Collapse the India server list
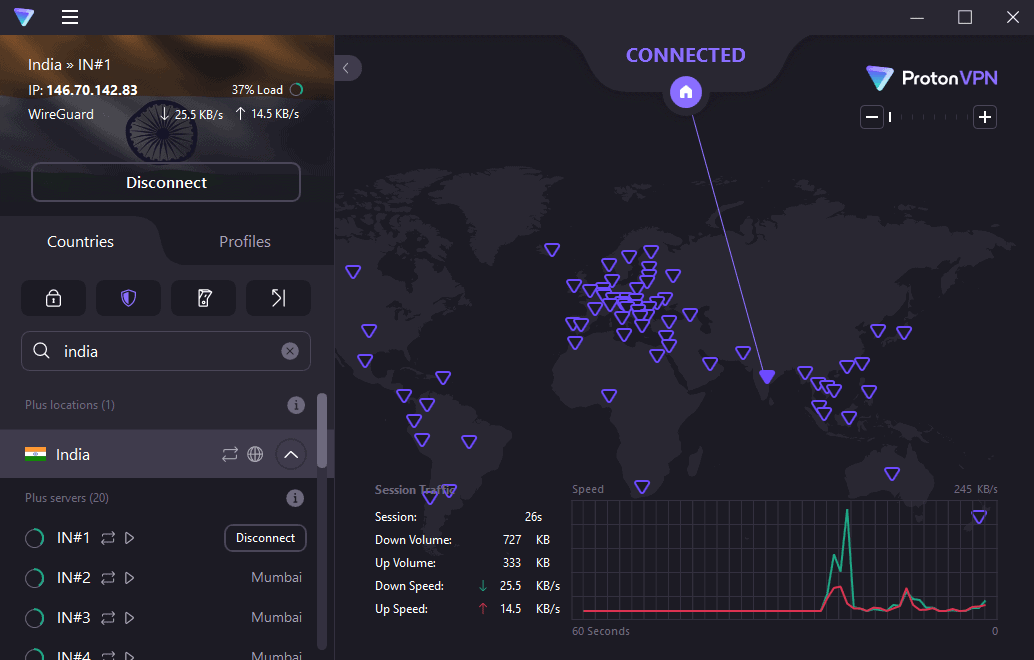This screenshot has width=1034, height=660. pyautogui.click(x=291, y=455)
